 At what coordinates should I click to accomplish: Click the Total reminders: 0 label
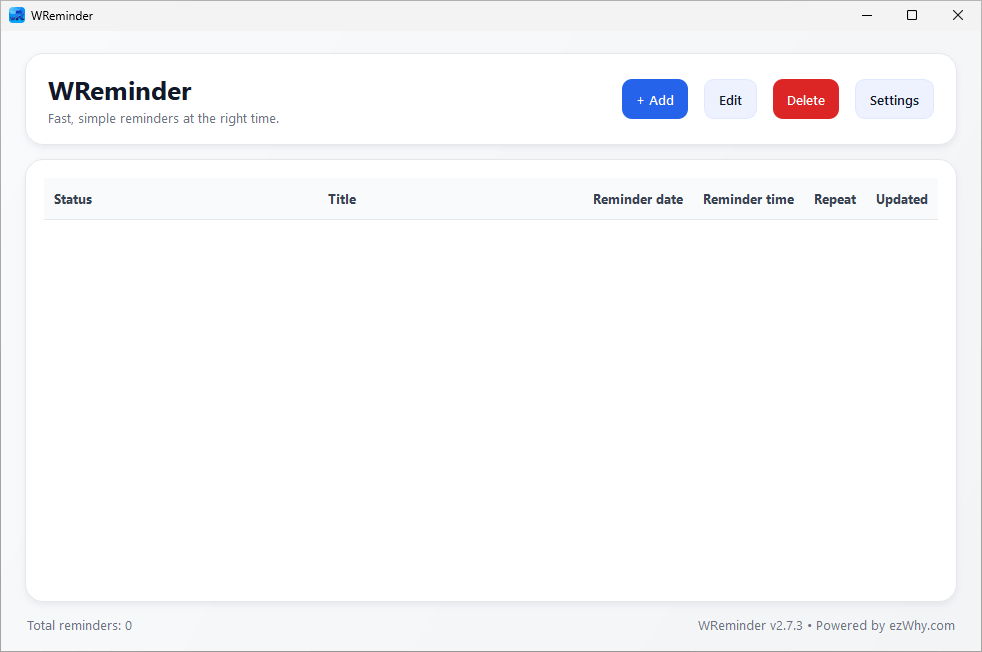tap(80, 625)
